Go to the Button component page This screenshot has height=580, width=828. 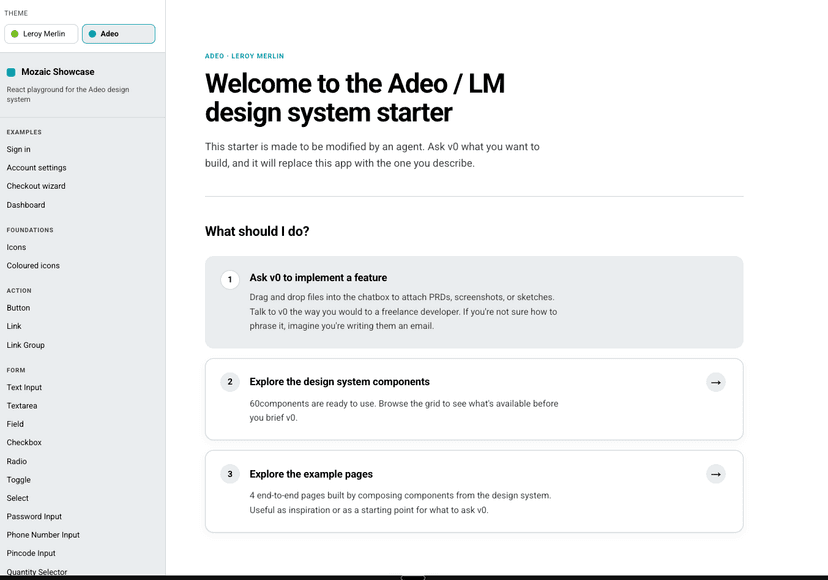tap(18, 308)
